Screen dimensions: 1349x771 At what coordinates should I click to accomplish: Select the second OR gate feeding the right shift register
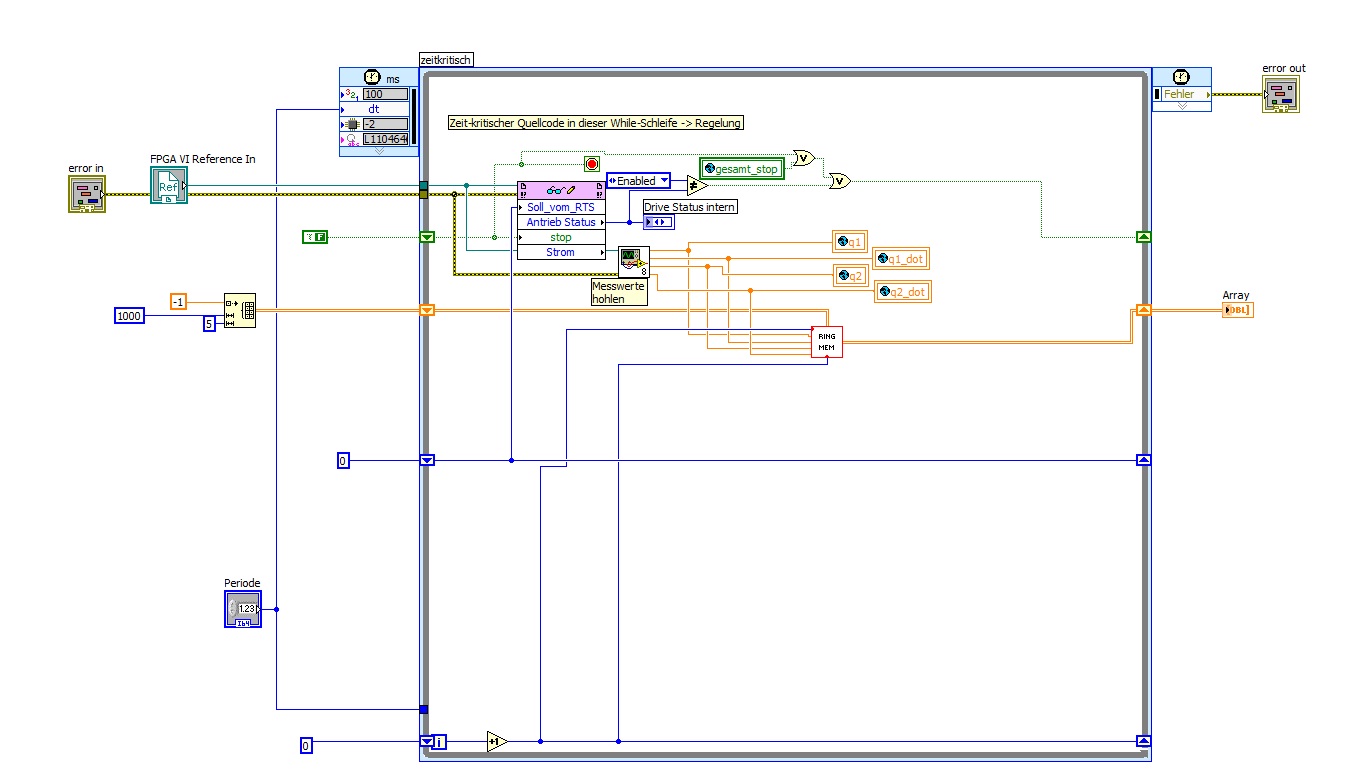tap(840, 181)
